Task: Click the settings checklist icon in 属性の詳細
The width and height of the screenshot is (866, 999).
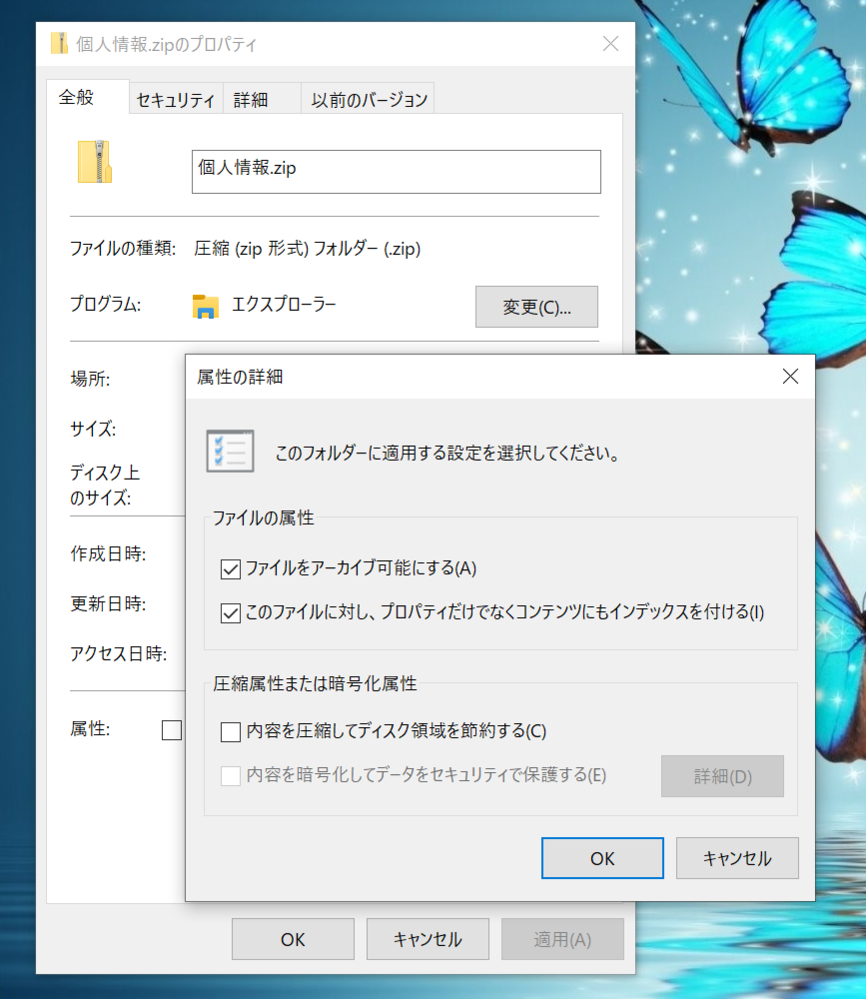Action: (x=229, y=451)
